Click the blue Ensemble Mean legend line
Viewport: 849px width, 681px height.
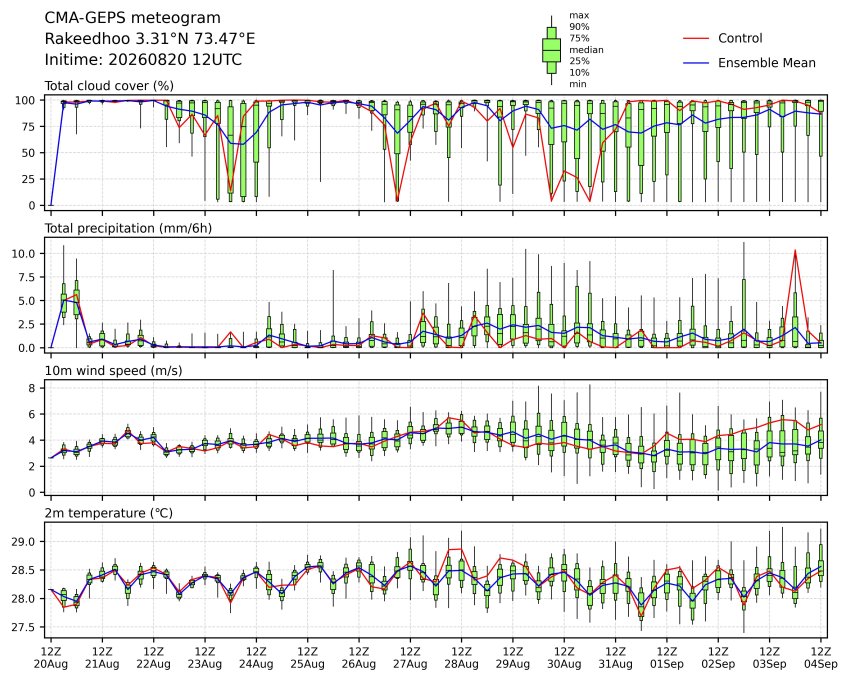696,63
